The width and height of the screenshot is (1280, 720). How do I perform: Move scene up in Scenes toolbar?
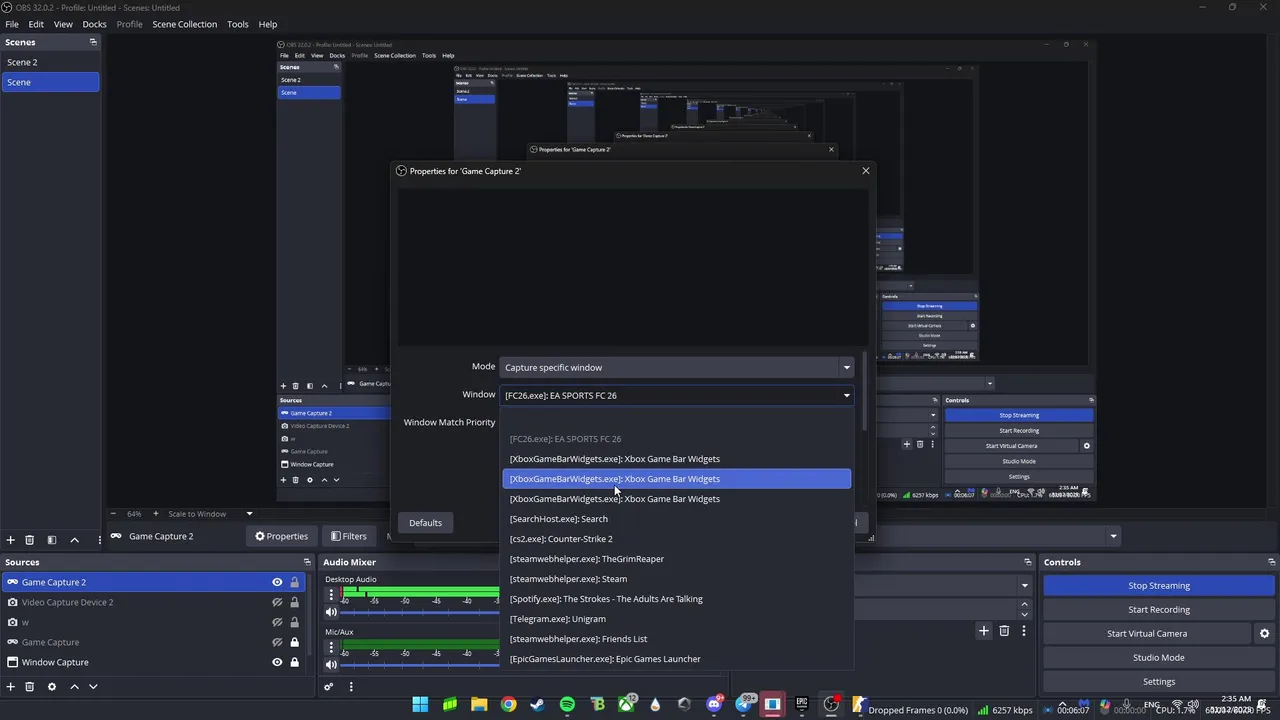(74, 540)
